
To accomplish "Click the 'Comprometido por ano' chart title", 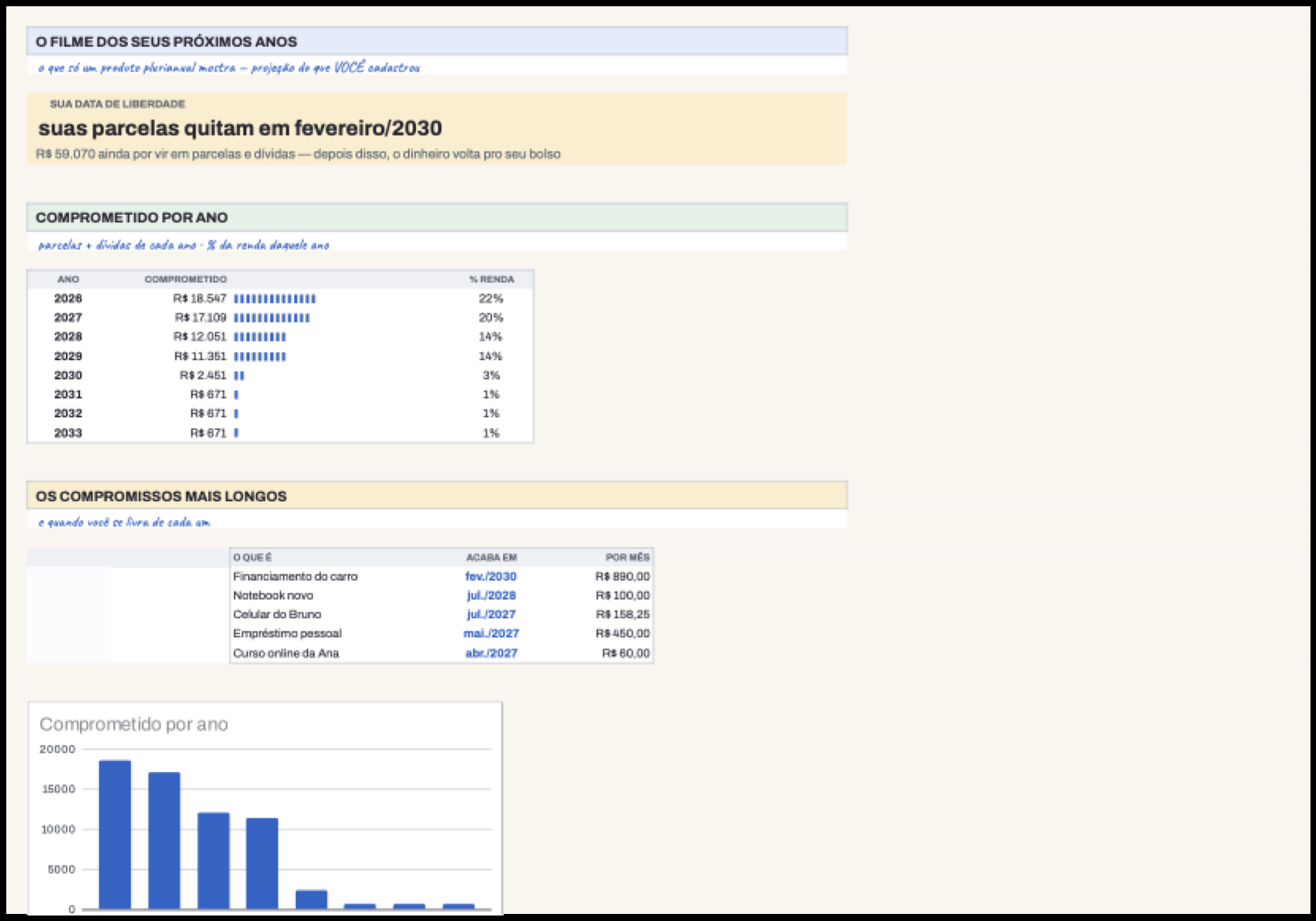I will (x=133, y=724).
